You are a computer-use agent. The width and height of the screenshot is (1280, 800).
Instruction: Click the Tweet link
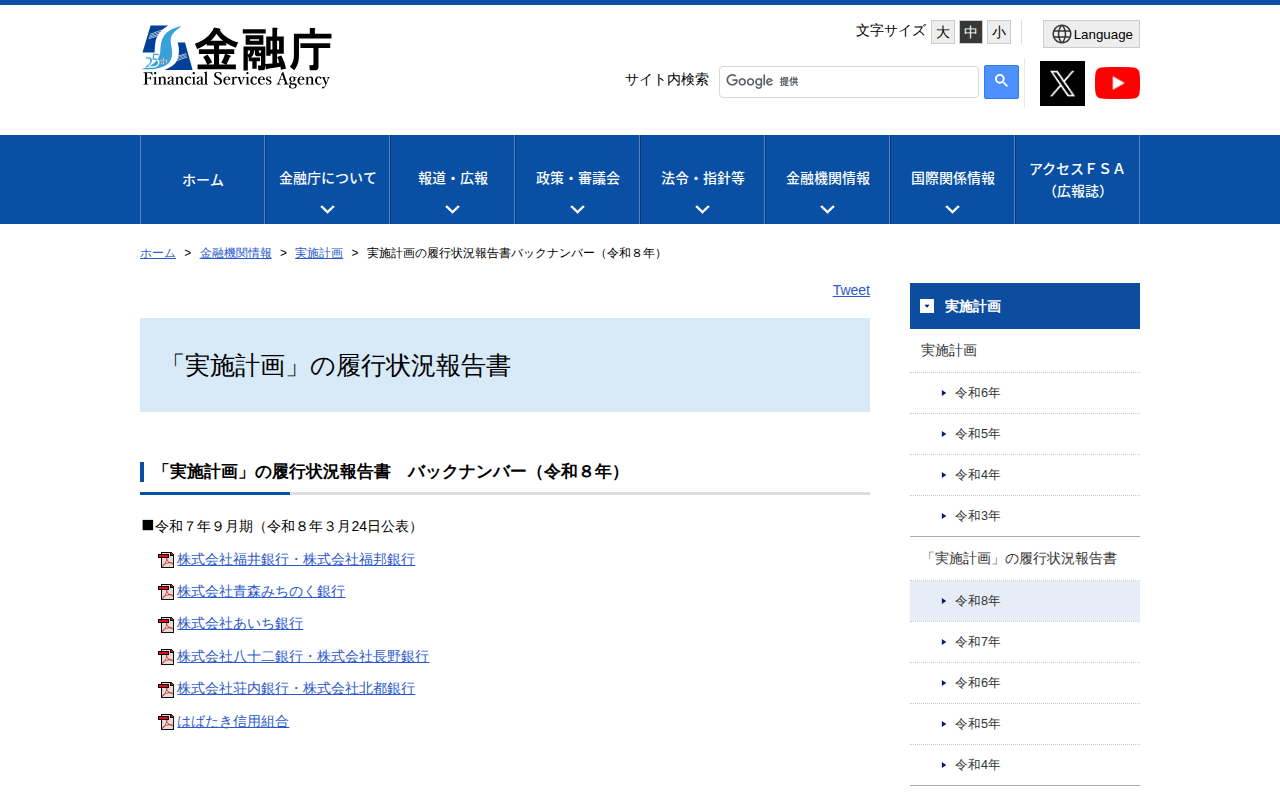coord(851,290)
